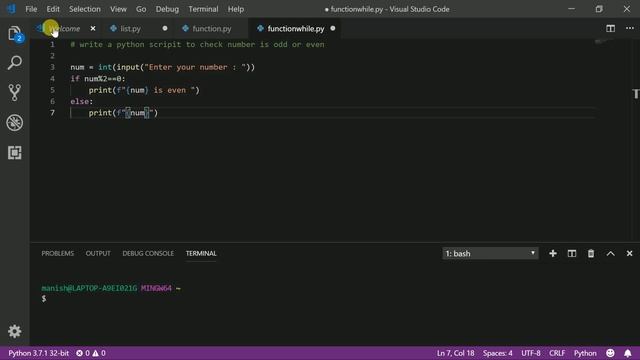Open the Explorer view in activity bar
This screenshot has height=360, width=640.
pyautogui.click(x=15, y=33)
